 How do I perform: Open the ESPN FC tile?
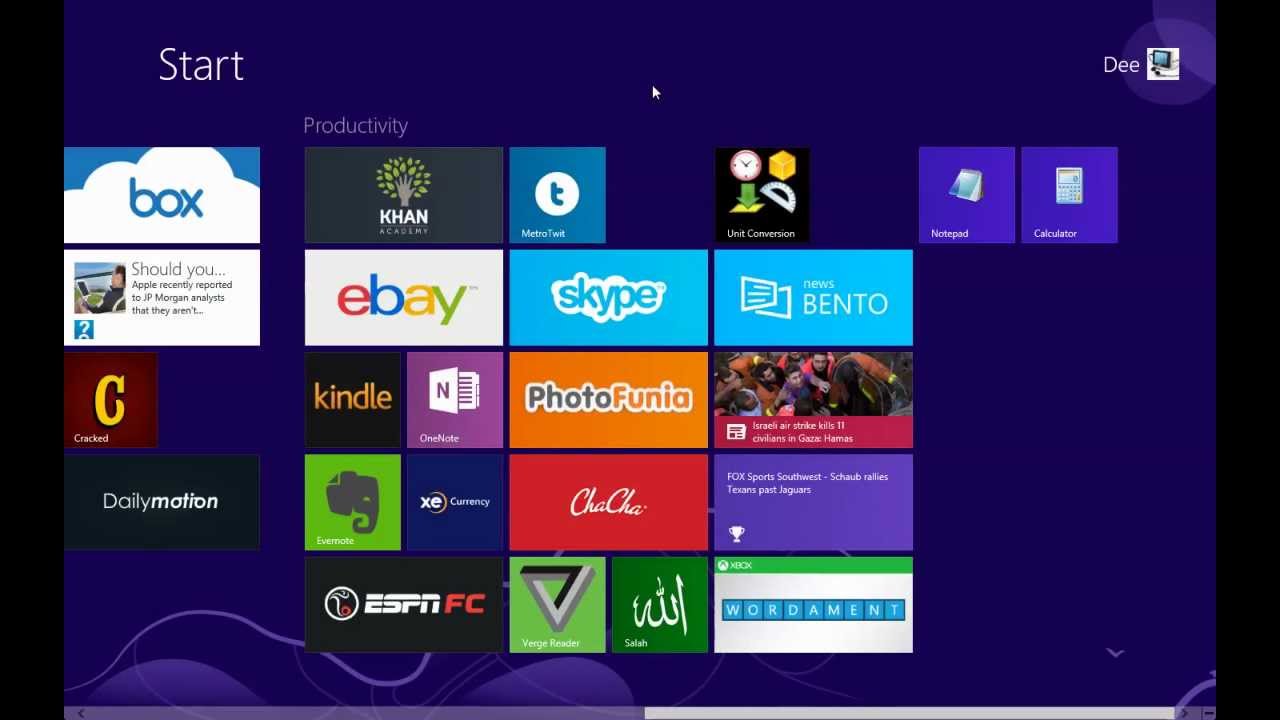point(404,605)
